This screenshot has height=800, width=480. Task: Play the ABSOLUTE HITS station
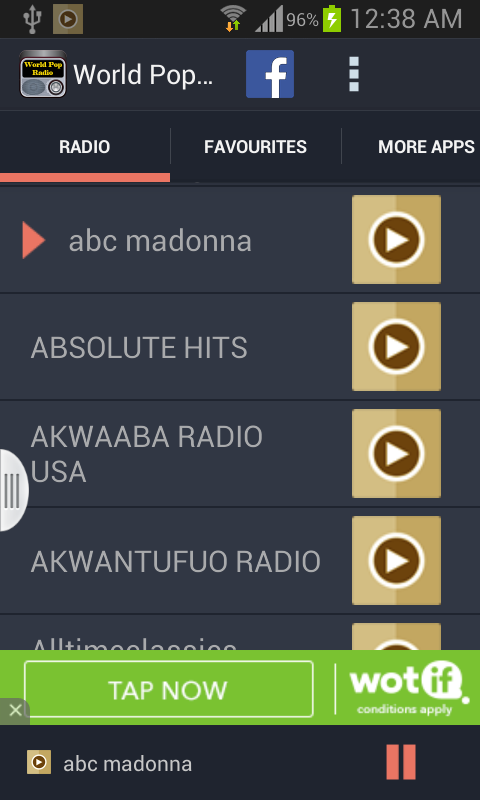[x=396, y=346]
